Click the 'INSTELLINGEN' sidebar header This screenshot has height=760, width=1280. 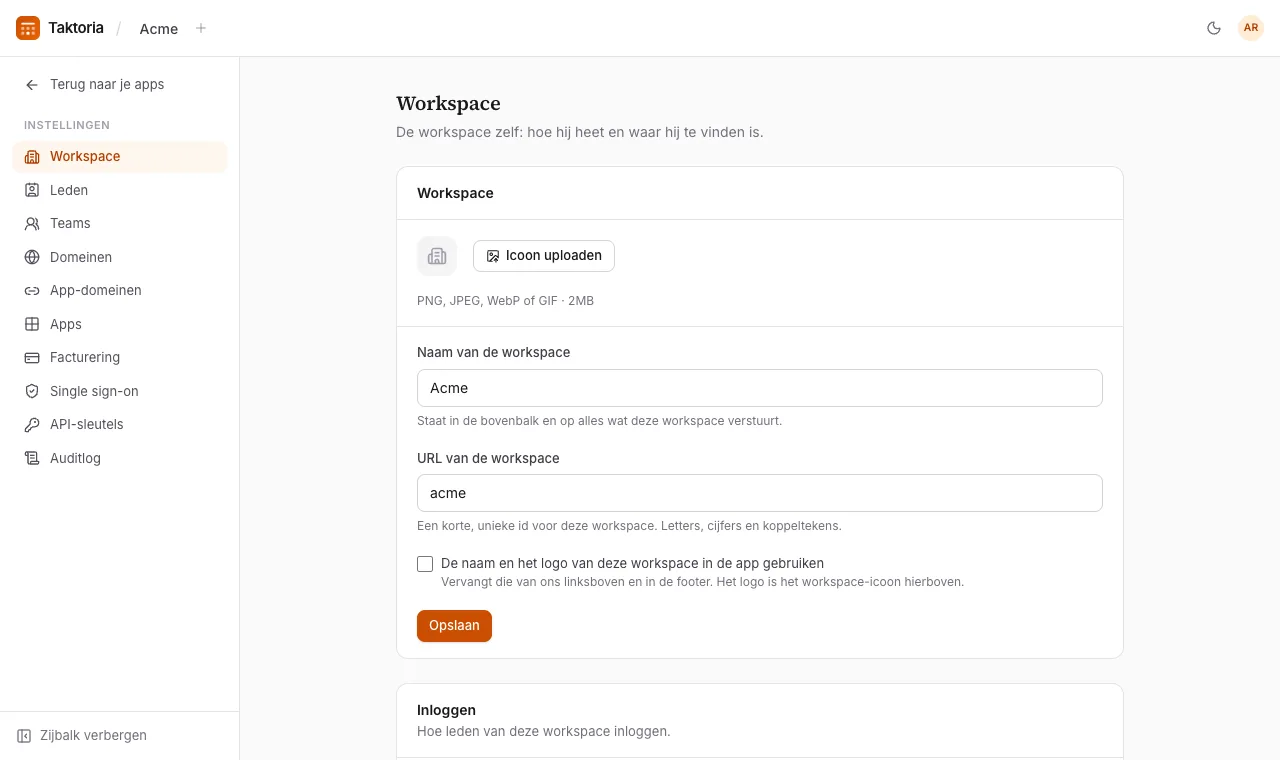[67, 125]
